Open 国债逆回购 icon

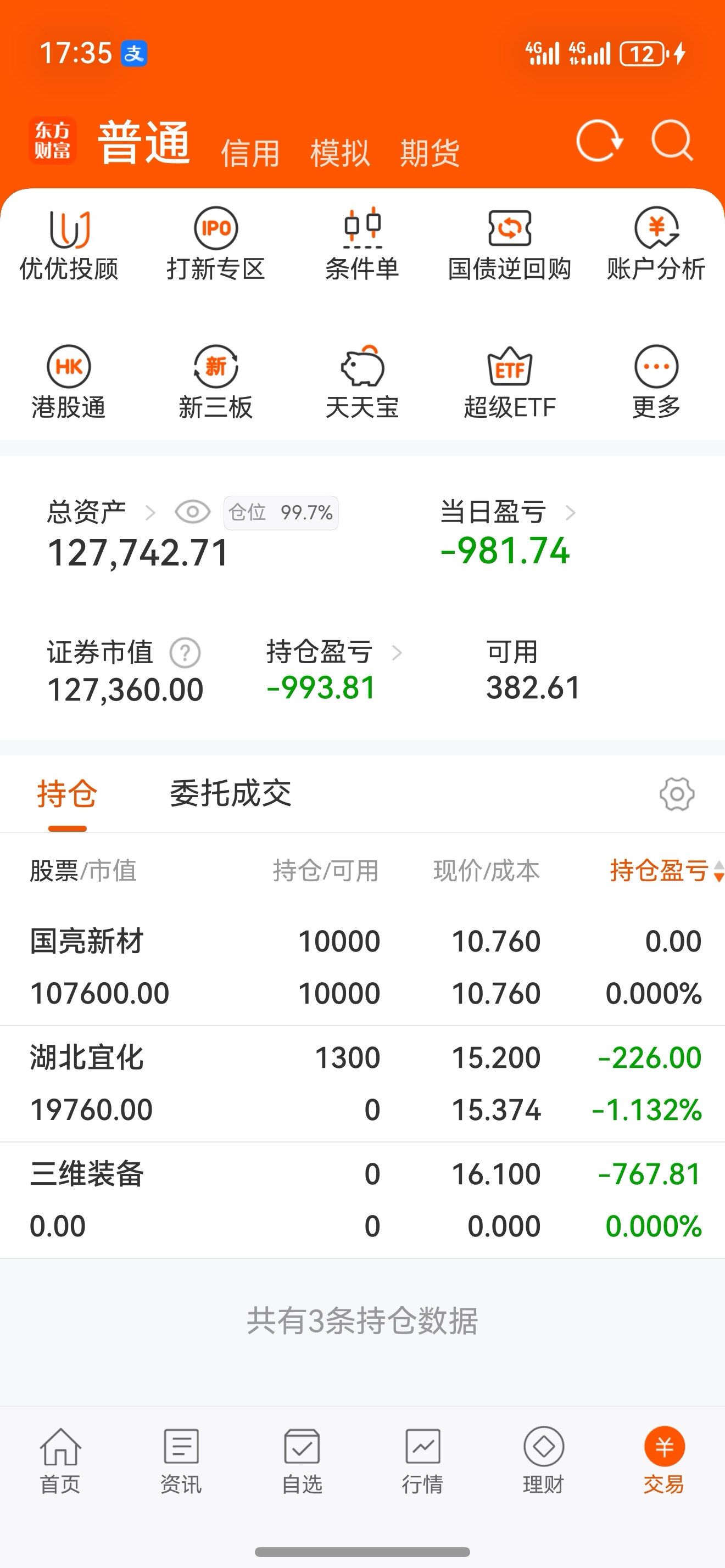[510, 229]
